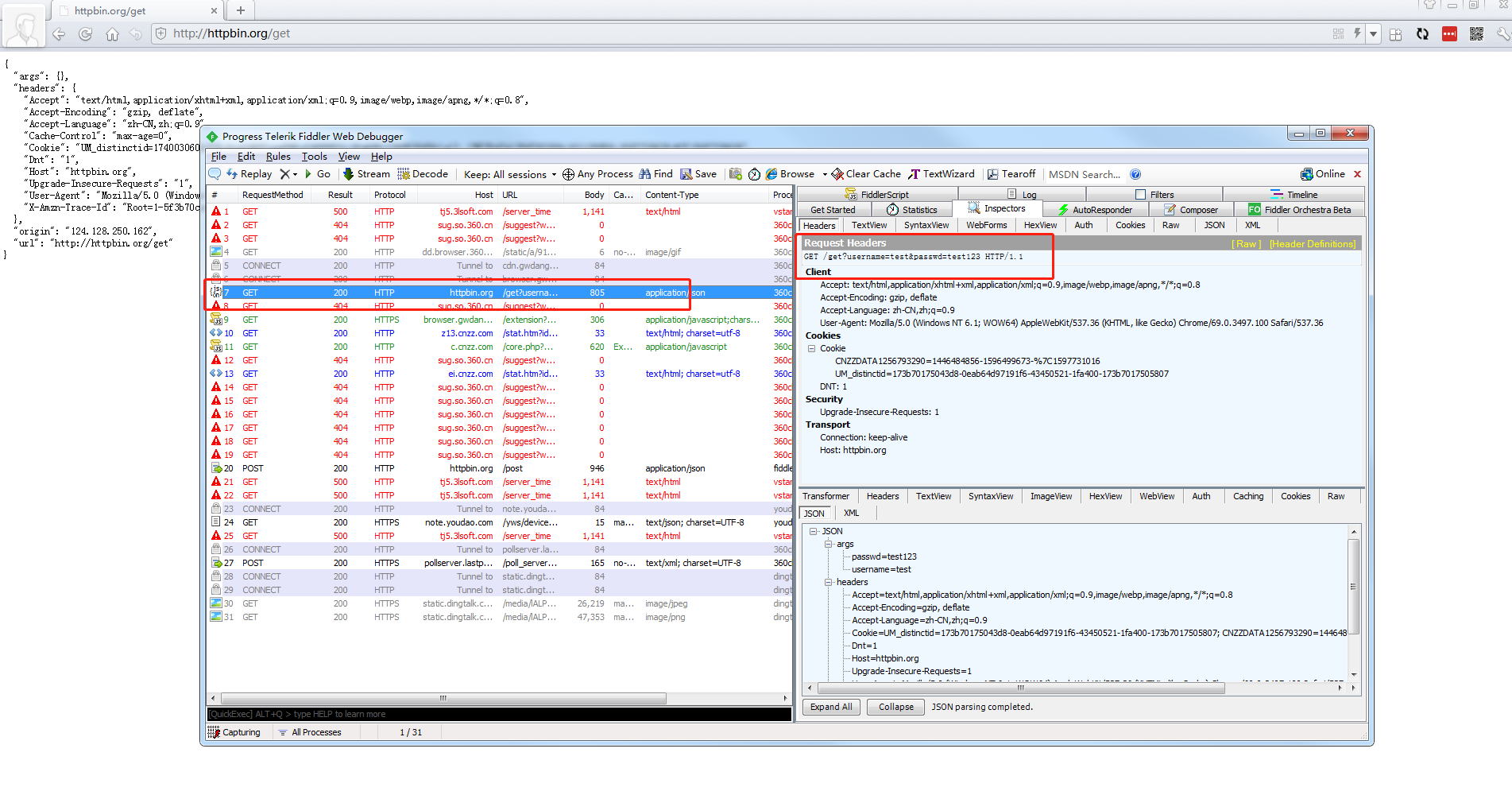Select the response ImageView tab
The height and width of the screenshot is (795, 1512).
pos(1050,496)
